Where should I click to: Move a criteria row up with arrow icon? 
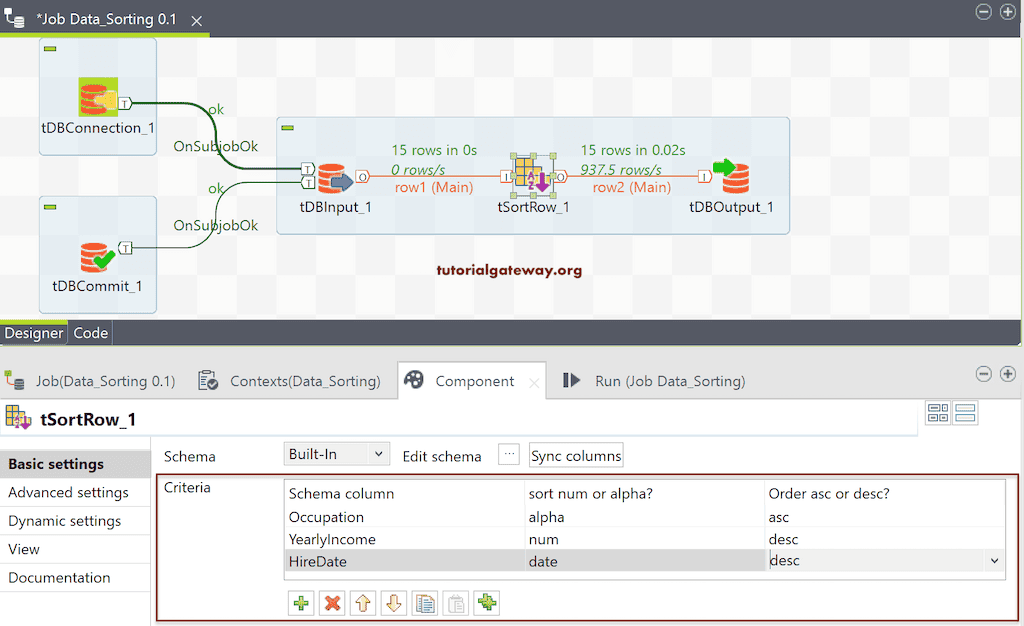coord(362,603)
